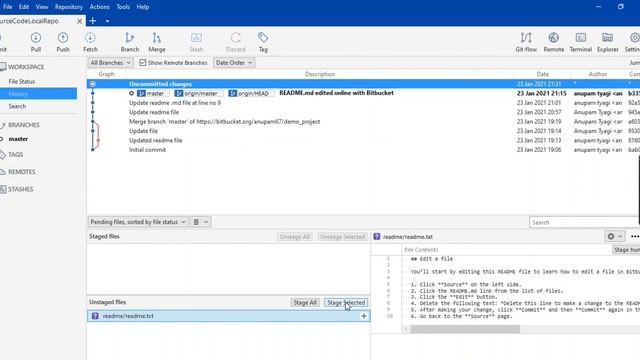Open the Help menu
This screenshot has height=360, width=640.
(x=142, y=7)
